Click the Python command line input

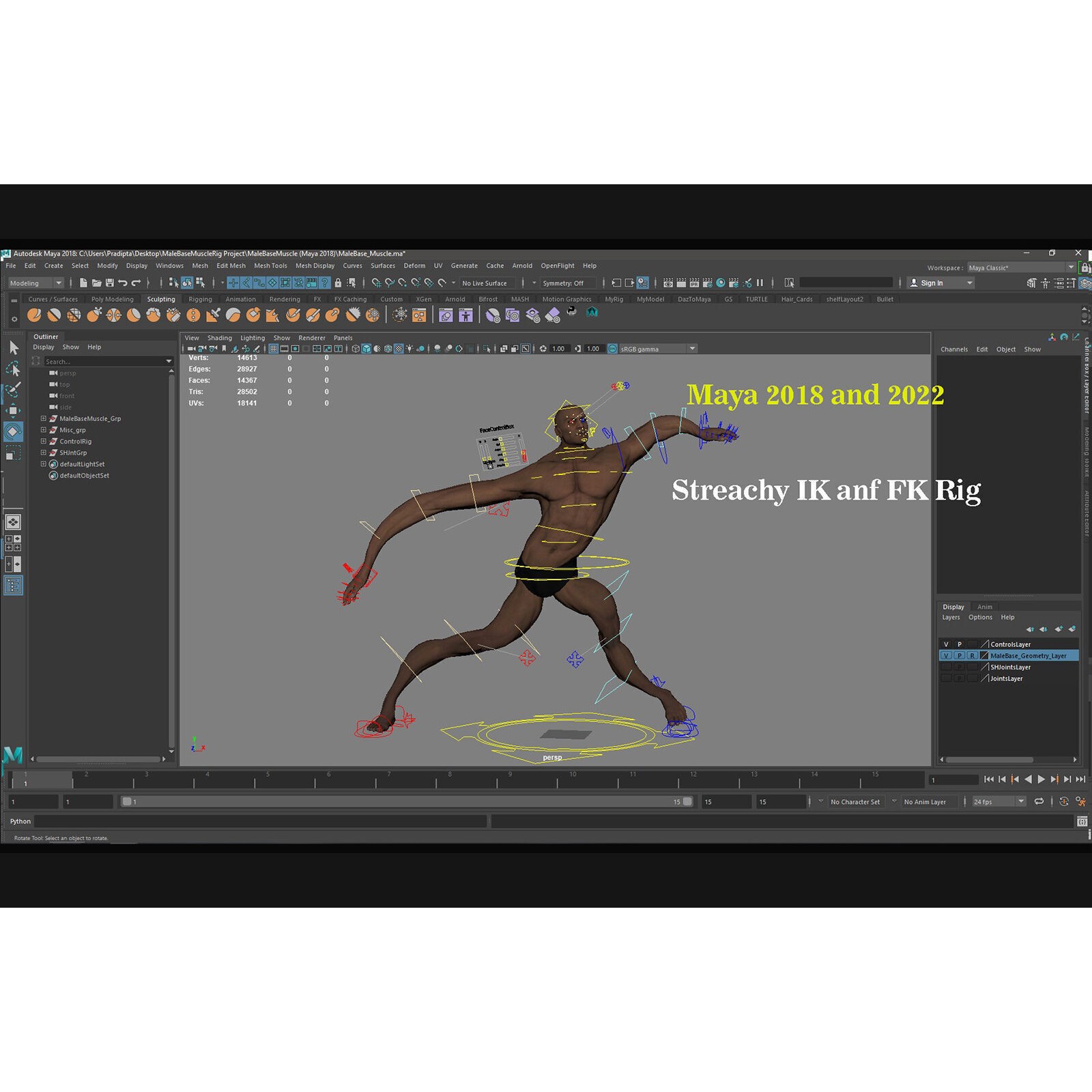[x=261, y=822]
